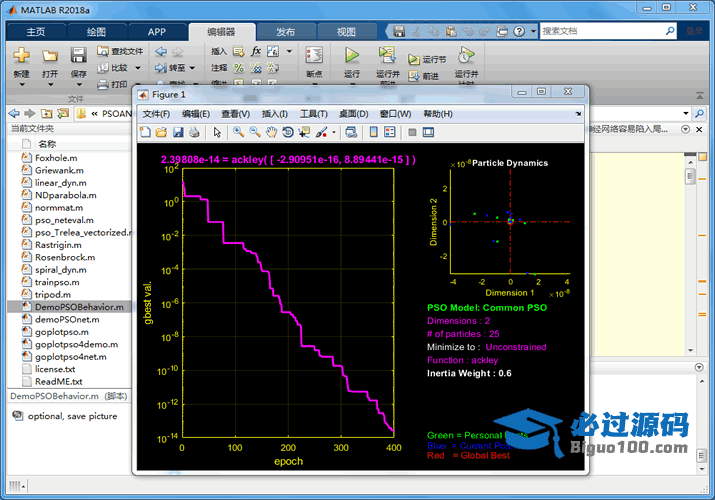The width and height of the screenshot is (715, 500).
Task: Select DemoPSOBehavior.m in the file list
Action: point(70,307)
